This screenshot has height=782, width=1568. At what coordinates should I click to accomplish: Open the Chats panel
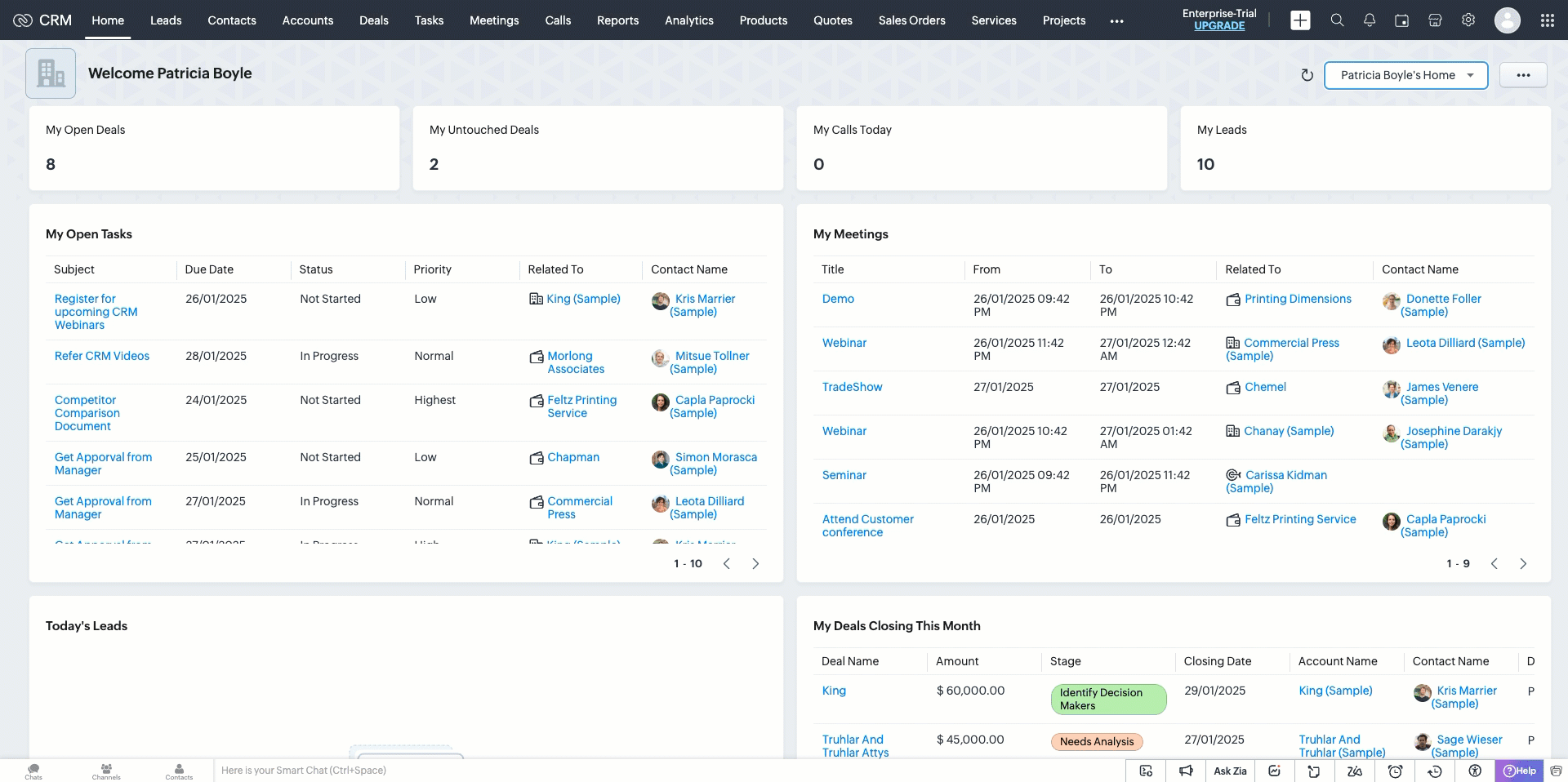pyautogui.click(x=33, y=771)
